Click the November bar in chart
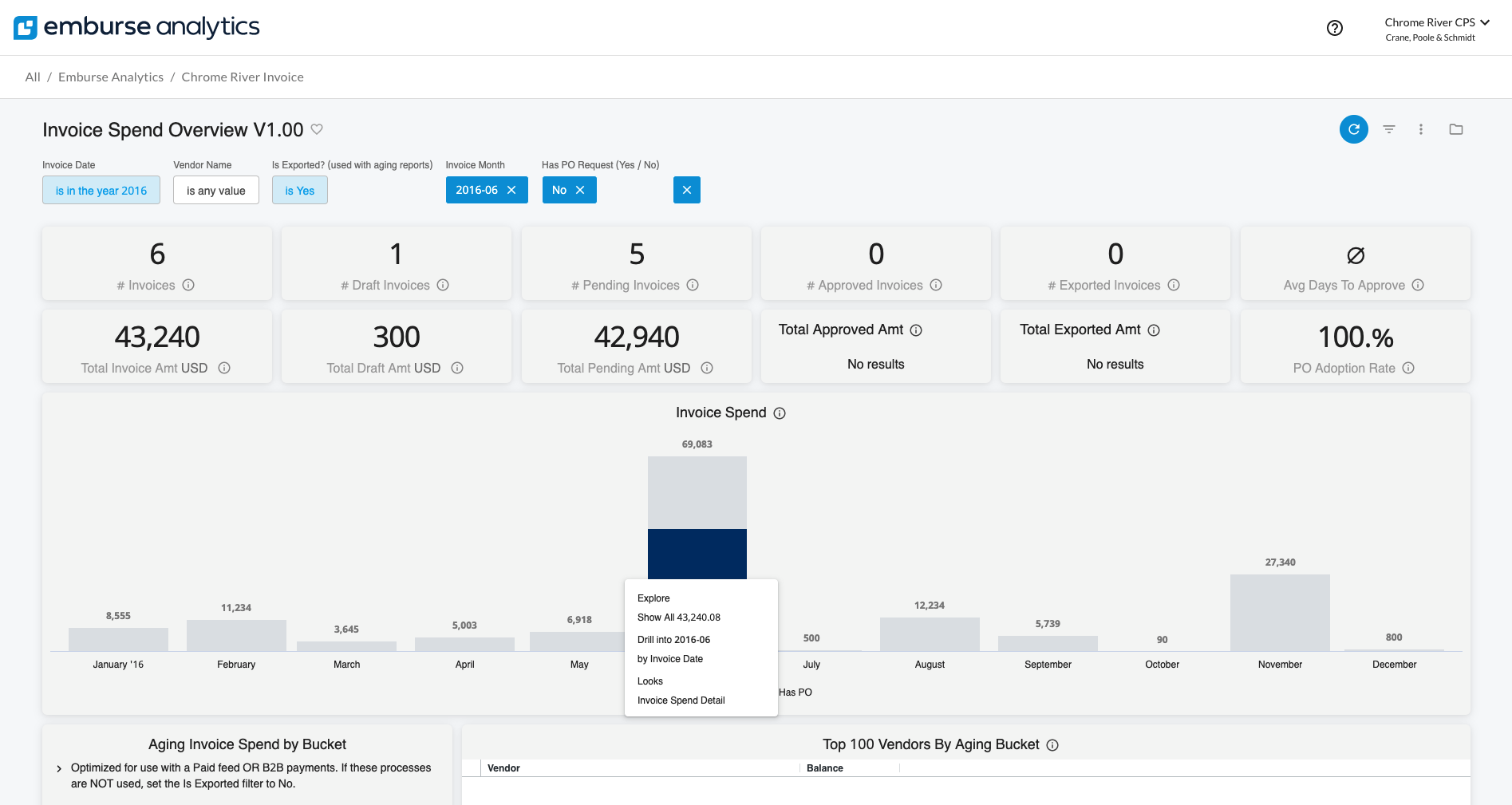The image size is (1512, 805). (x=1279, y=613)
